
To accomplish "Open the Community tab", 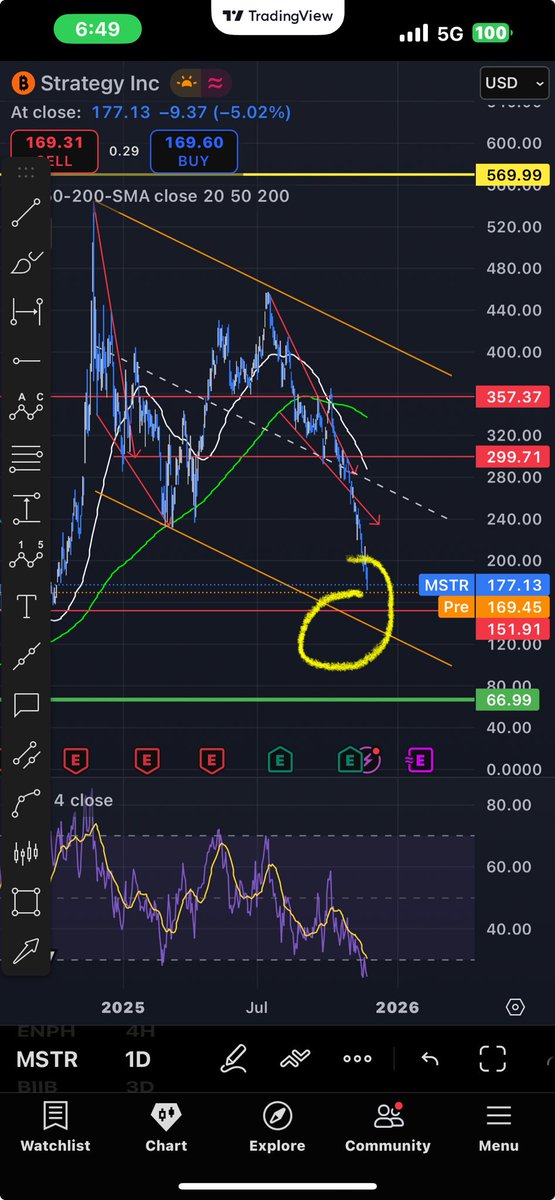I will pos(388,1127).
